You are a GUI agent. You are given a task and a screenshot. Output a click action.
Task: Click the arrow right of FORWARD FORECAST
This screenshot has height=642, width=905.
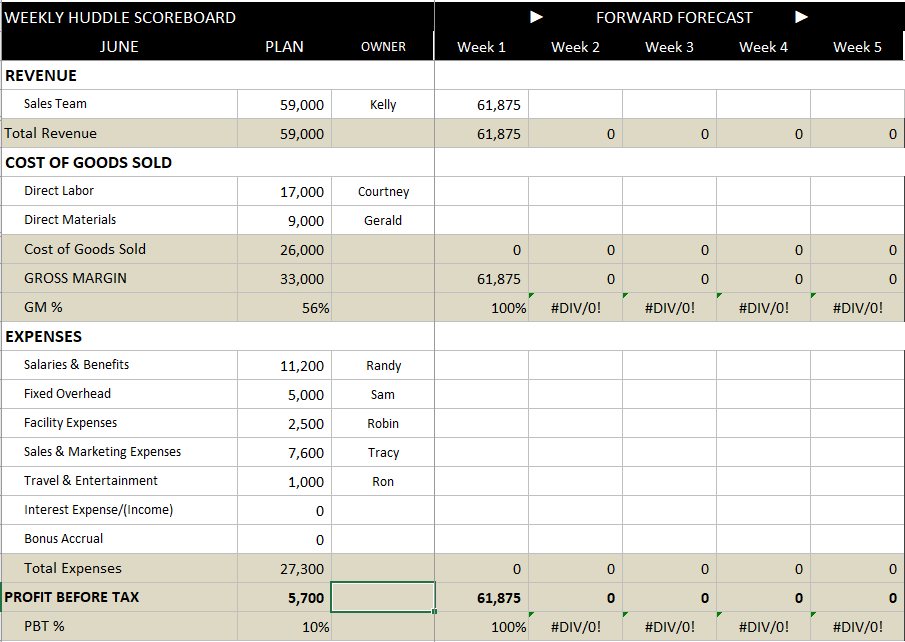(x=801, y=17)
